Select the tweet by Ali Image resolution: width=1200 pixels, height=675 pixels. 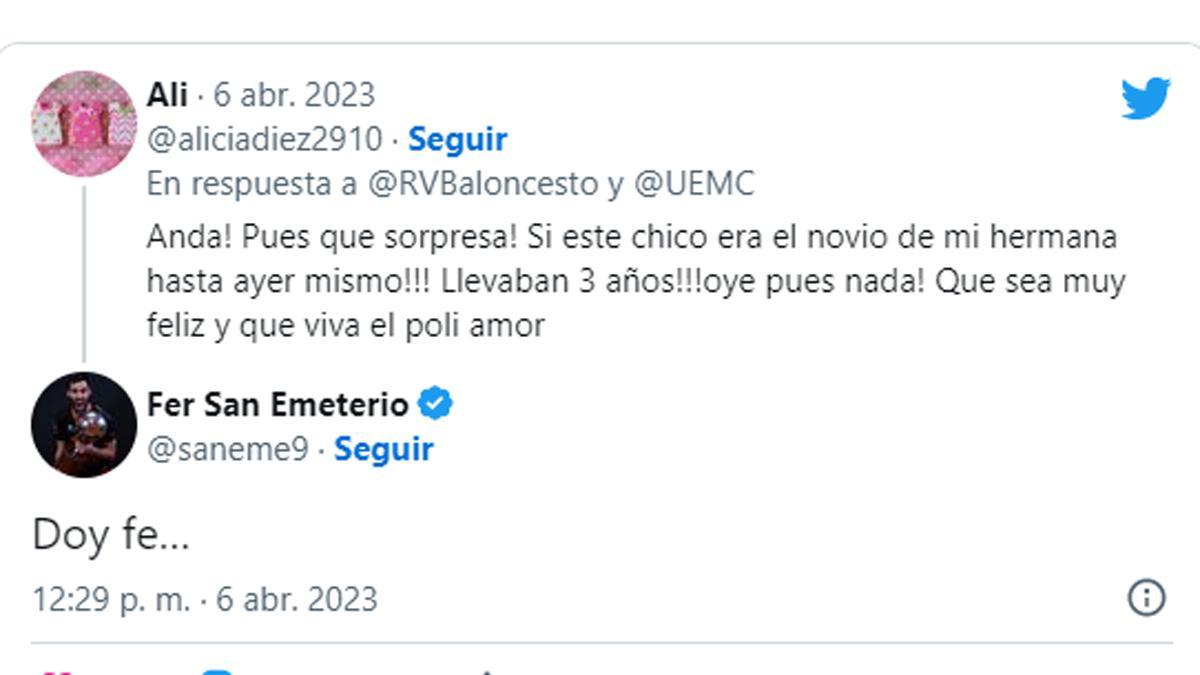point(600,277)
